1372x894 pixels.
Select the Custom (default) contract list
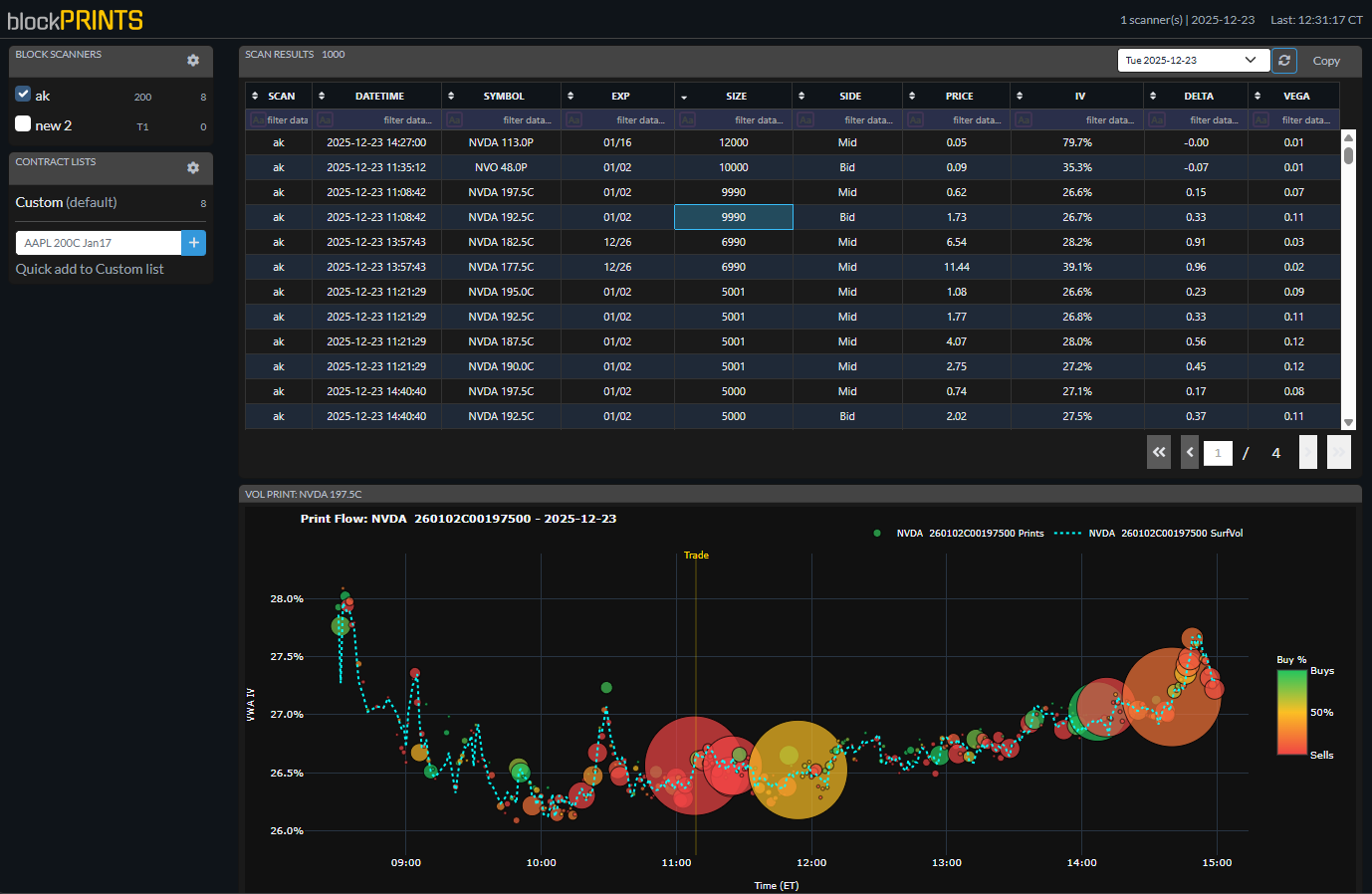point(67,202)
